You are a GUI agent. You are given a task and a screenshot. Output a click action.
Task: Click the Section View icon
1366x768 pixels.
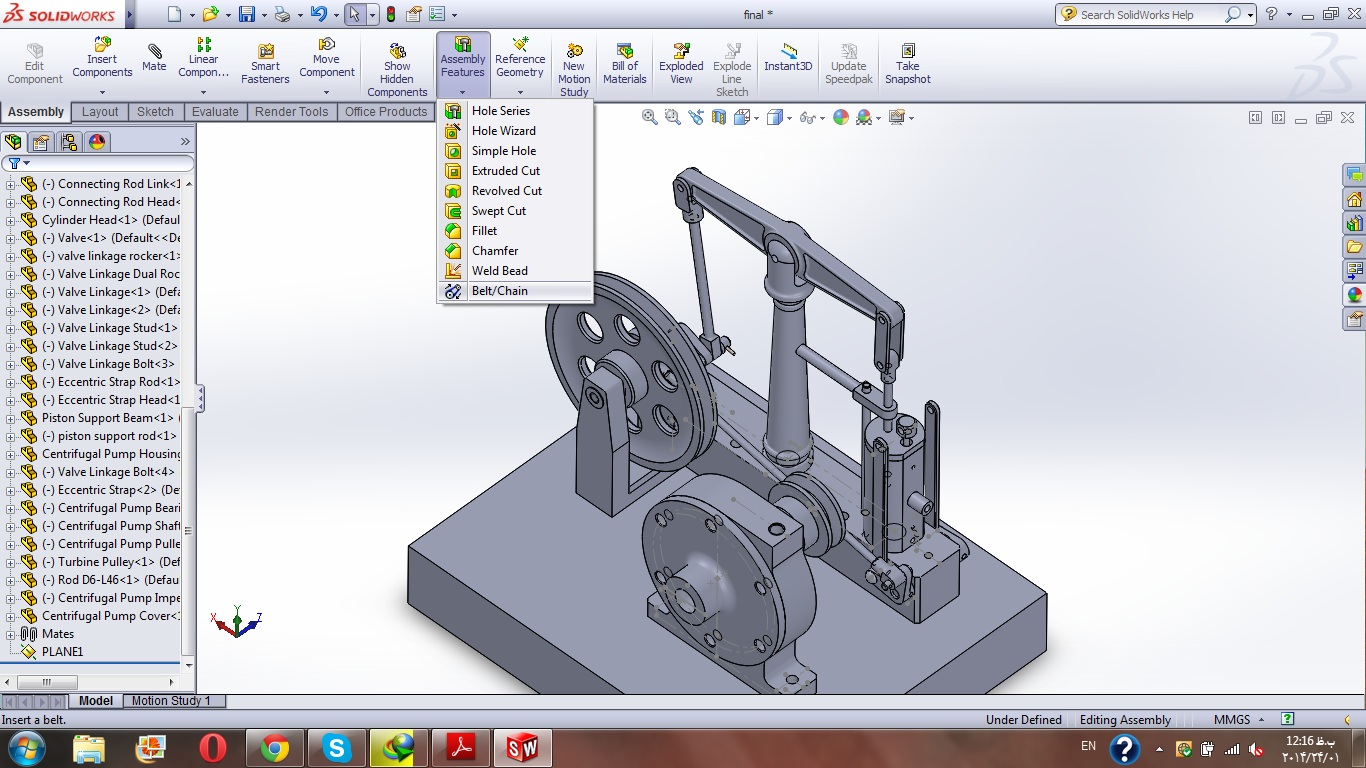[719, 117]
